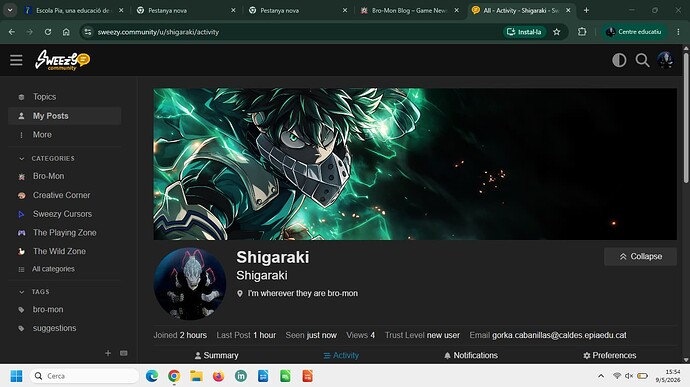This screenshot has height=387, width=690.
Task: Expand the More sidebar menu
Action: point(42,135)
